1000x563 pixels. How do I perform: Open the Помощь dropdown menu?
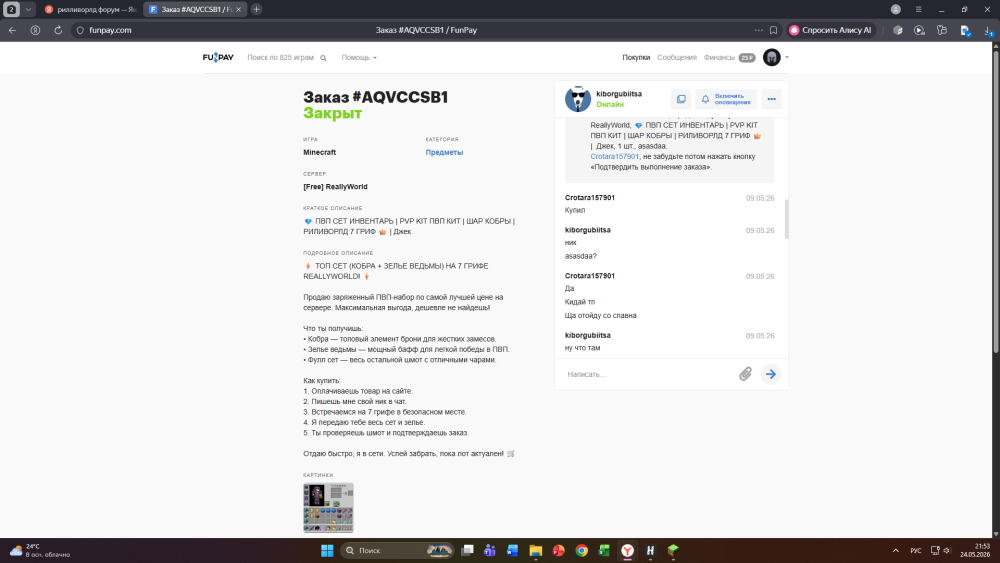(358, 57)
